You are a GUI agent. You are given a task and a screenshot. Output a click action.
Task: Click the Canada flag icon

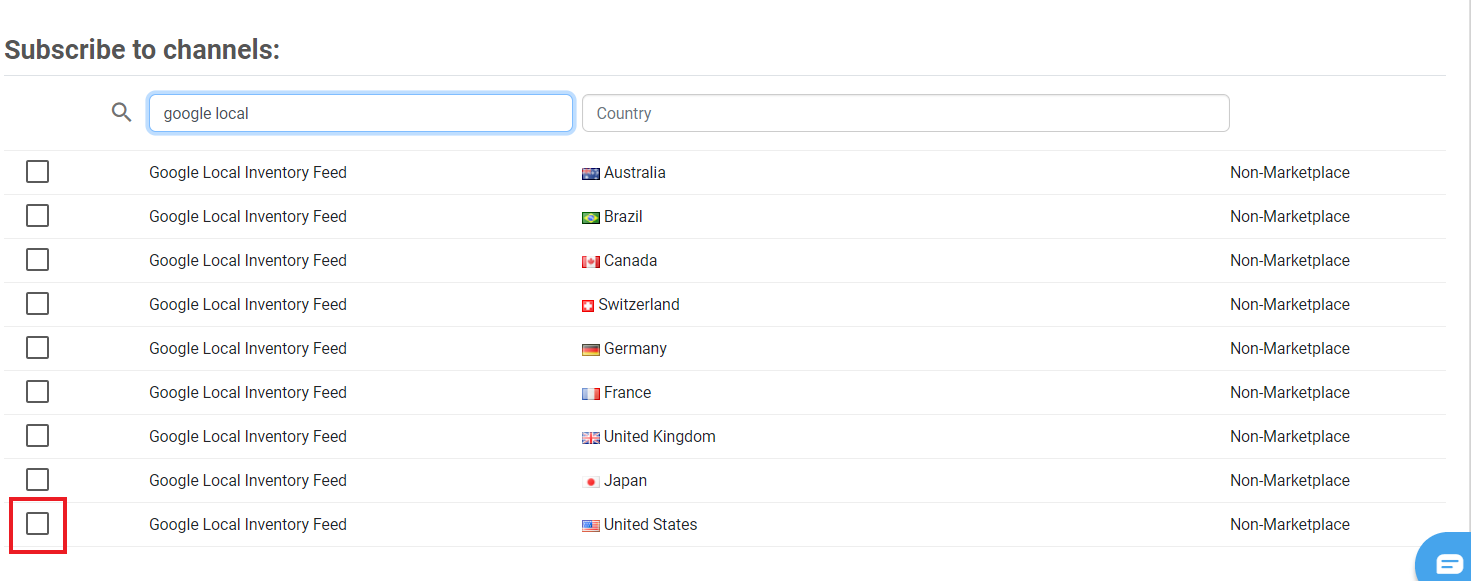point(591,261)
